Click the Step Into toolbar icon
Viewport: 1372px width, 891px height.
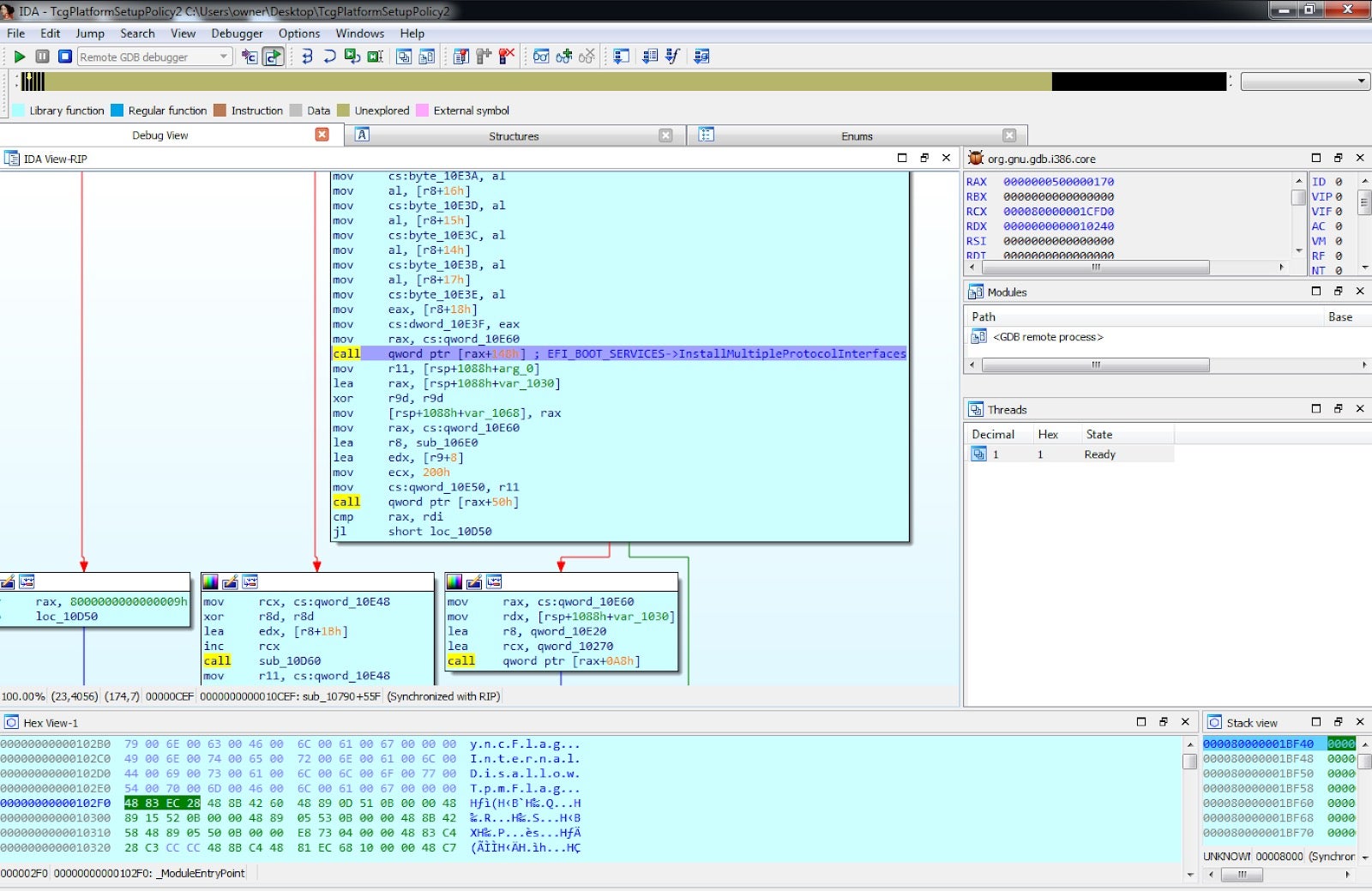pyautogui.click(x=306, y=57)
